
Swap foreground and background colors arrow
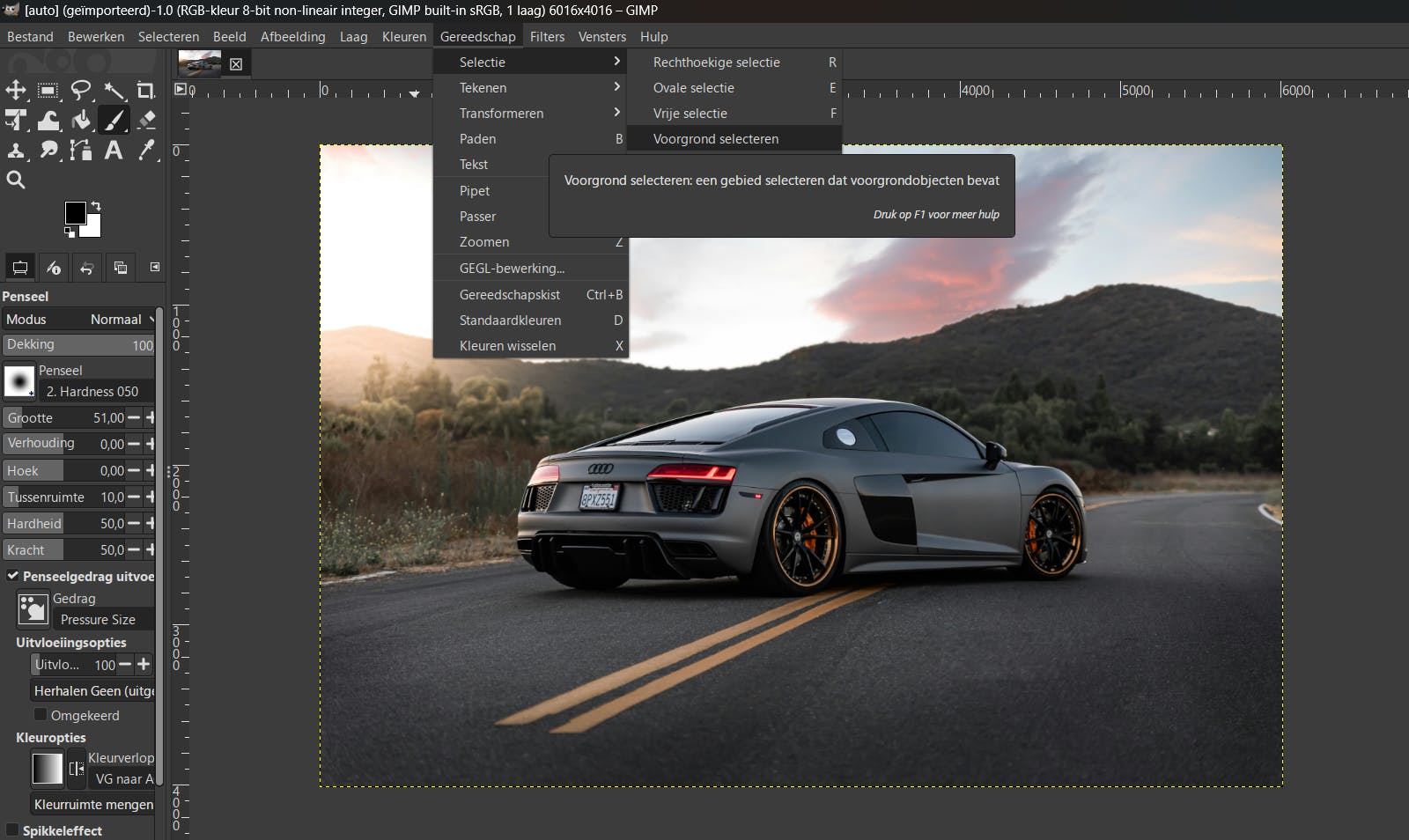click(96, 206)
